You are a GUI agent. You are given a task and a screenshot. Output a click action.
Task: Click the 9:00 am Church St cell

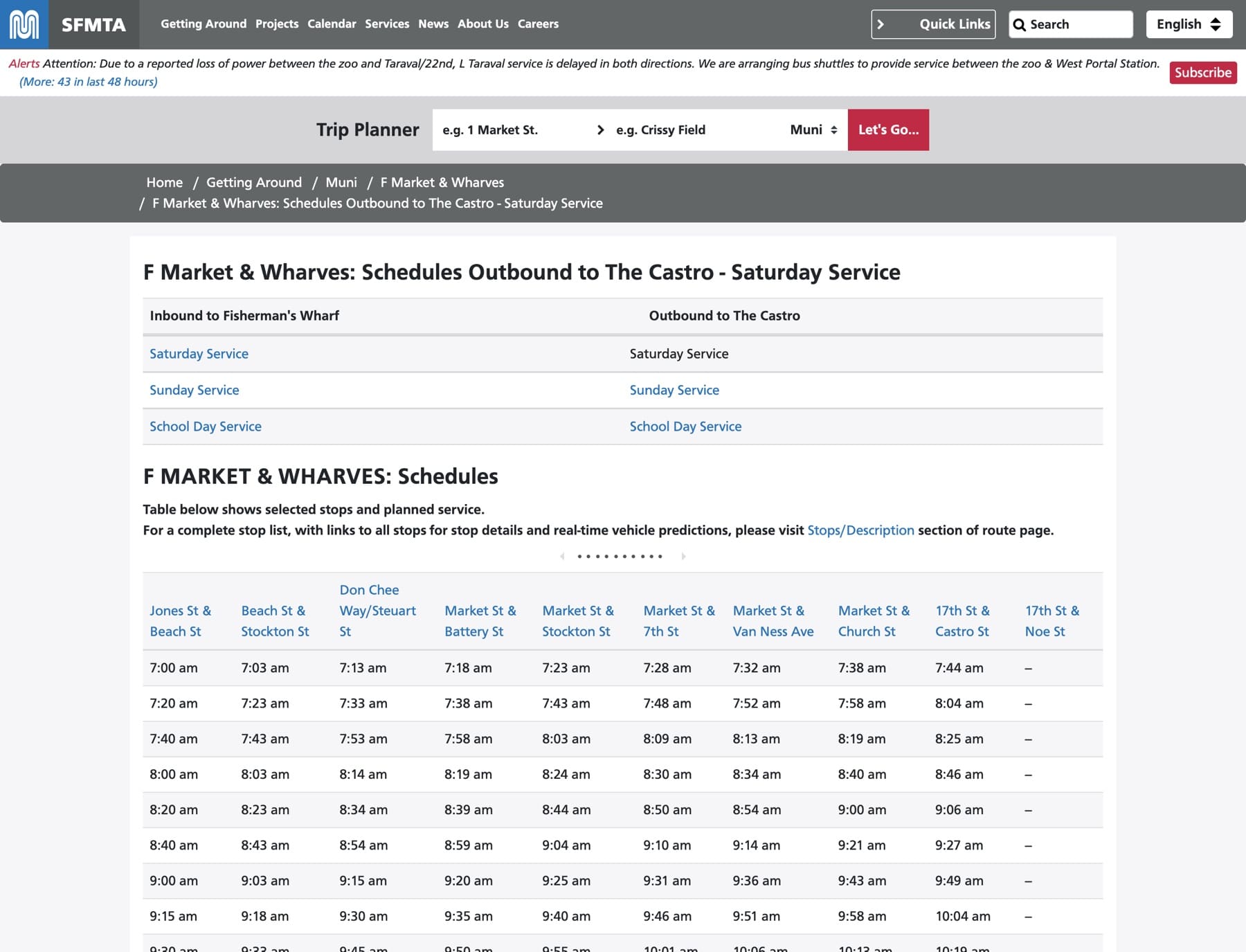[x=862, y=810]
